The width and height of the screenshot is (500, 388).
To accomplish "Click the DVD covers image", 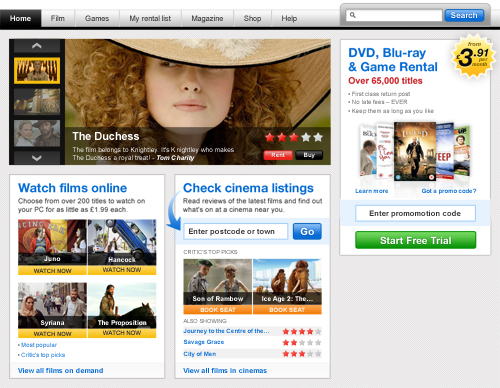I will [x=415, y=152].
